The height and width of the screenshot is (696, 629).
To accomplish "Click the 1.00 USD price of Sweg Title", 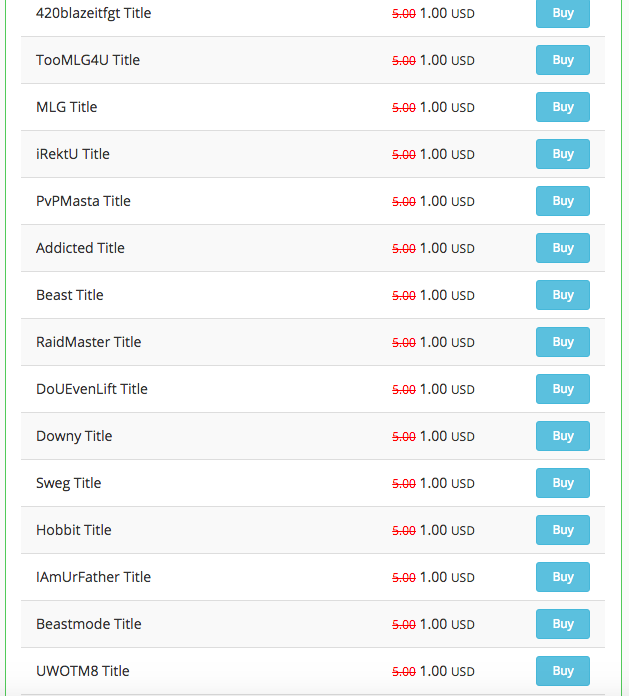I will tap(446, 483).
